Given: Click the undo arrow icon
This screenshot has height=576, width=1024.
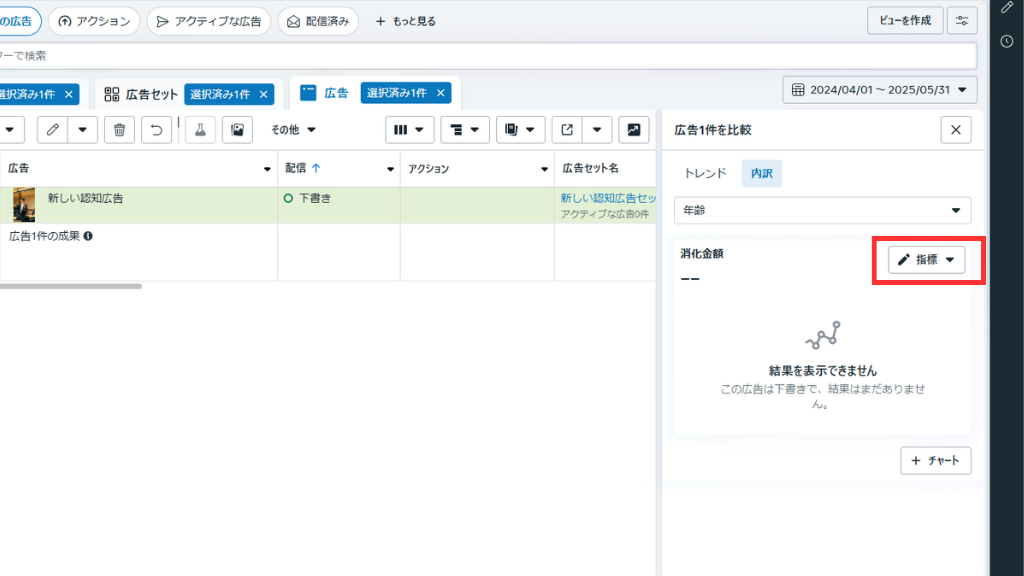Looking at the screenshot, I should point(155,129).
